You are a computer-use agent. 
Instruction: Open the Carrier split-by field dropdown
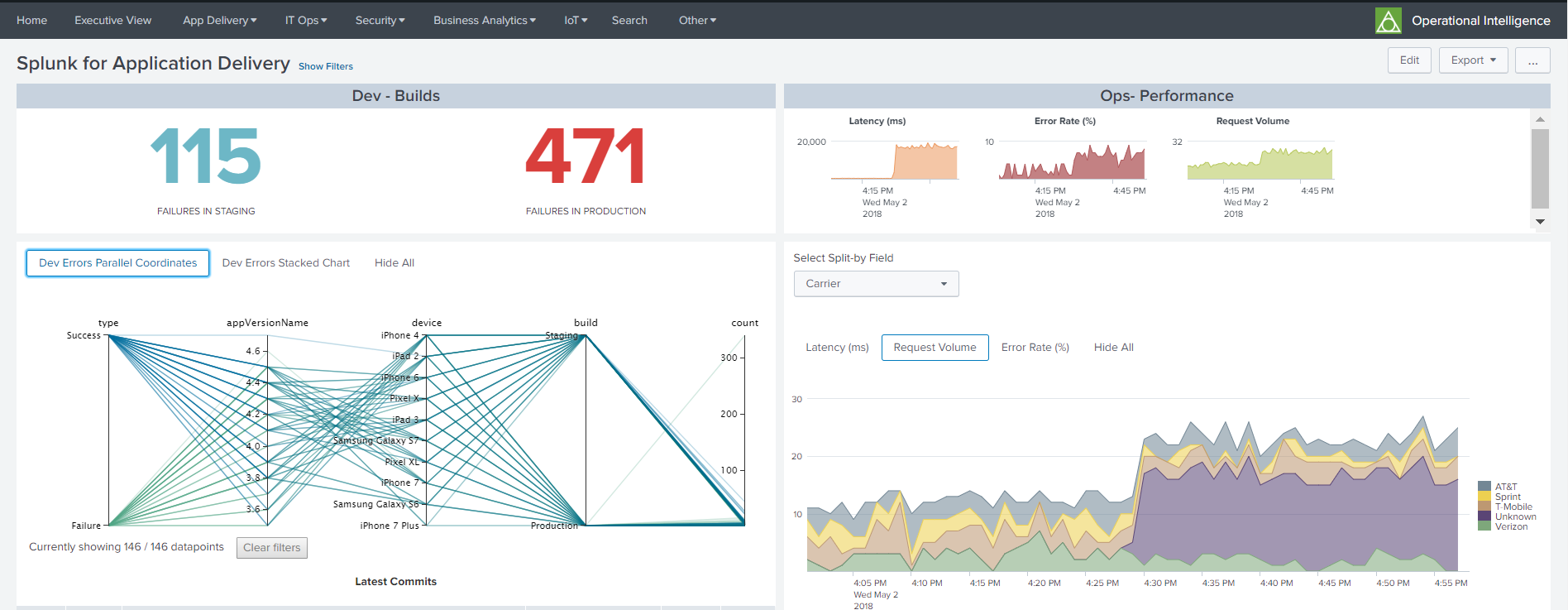(876, 284)
